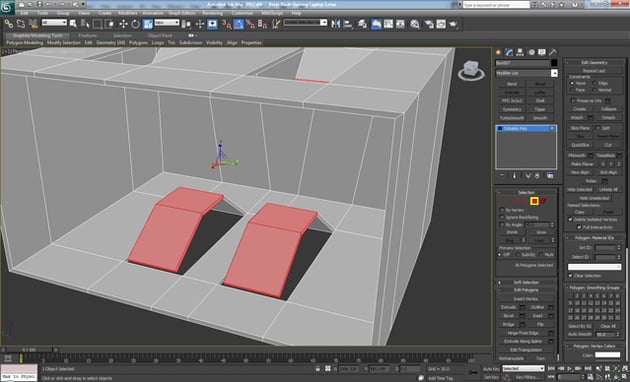This screenshot has height=382, width=630.
Task: Select Element sub-object level icon
Action: [543, 201]
